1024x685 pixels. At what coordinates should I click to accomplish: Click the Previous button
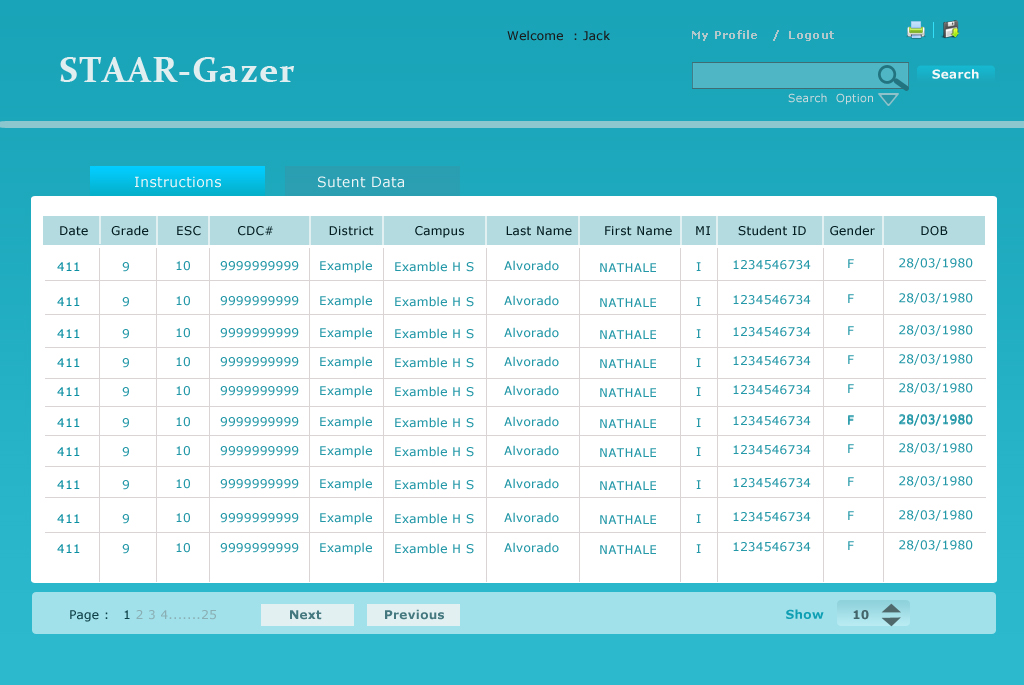pos(413,614)
